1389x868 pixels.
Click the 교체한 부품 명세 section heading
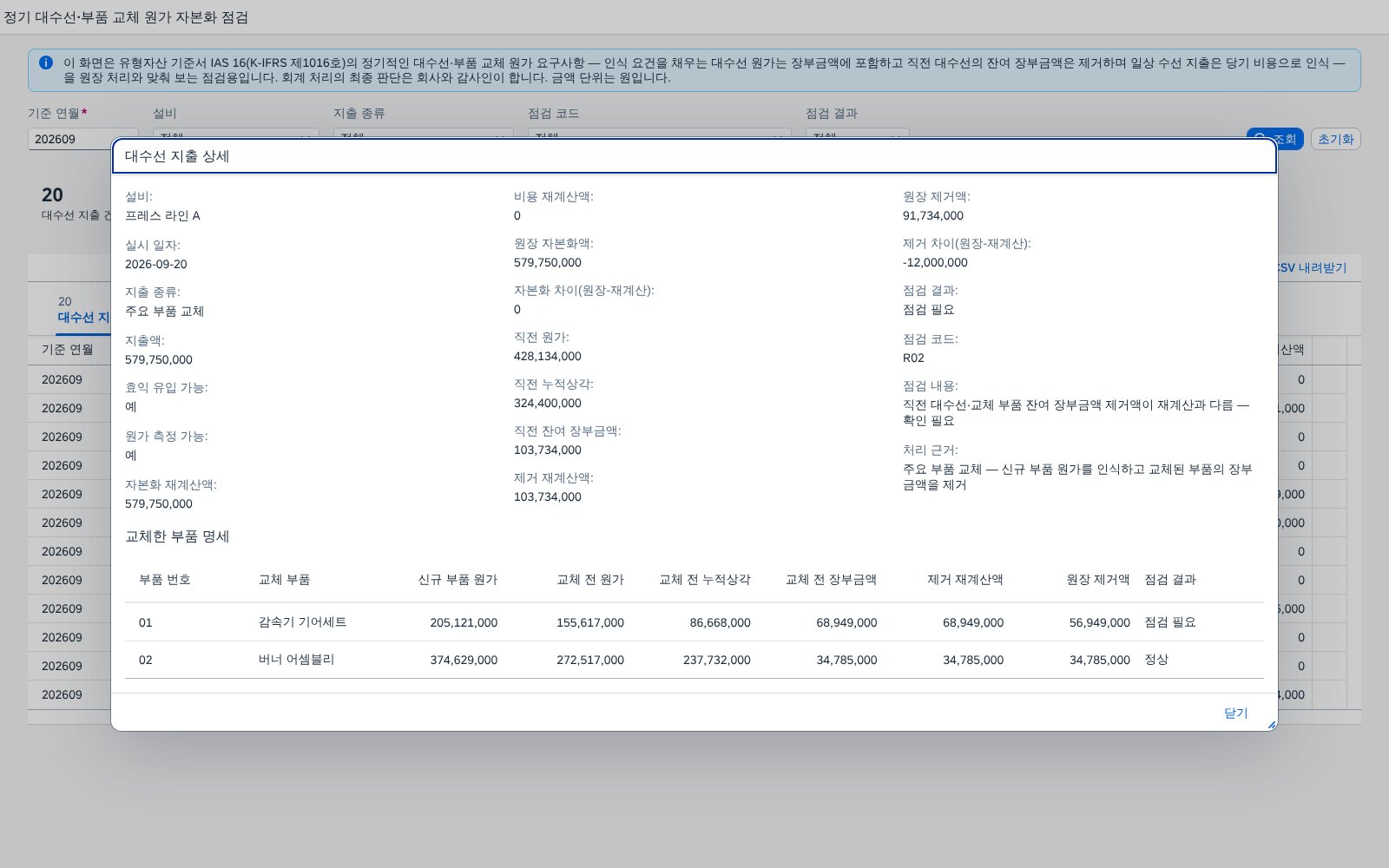pyautogui.click(x=177, y=536)
